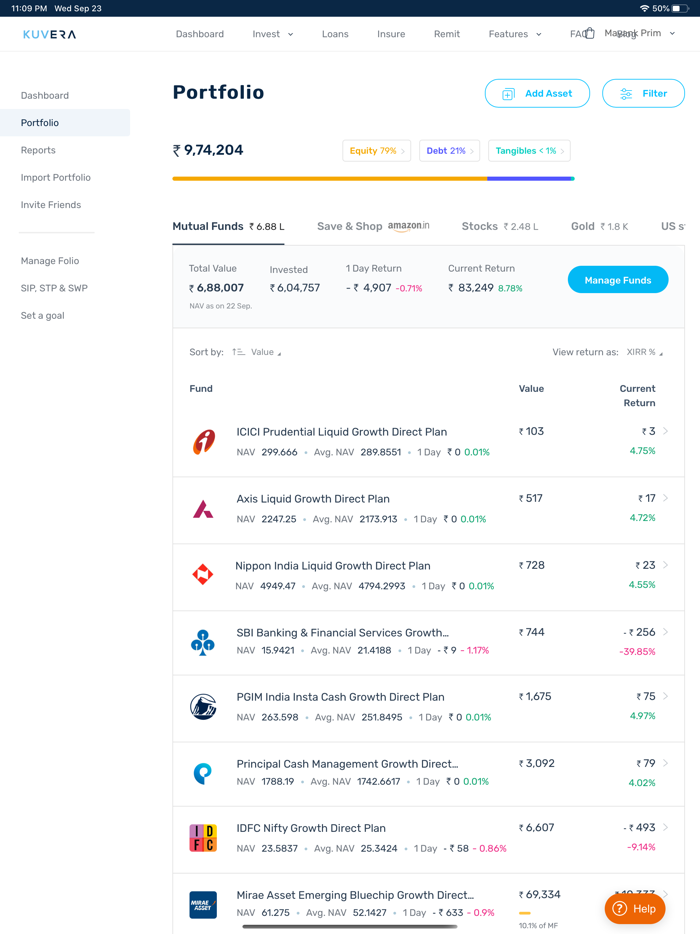Click the PGIM India fund logo

203,706
